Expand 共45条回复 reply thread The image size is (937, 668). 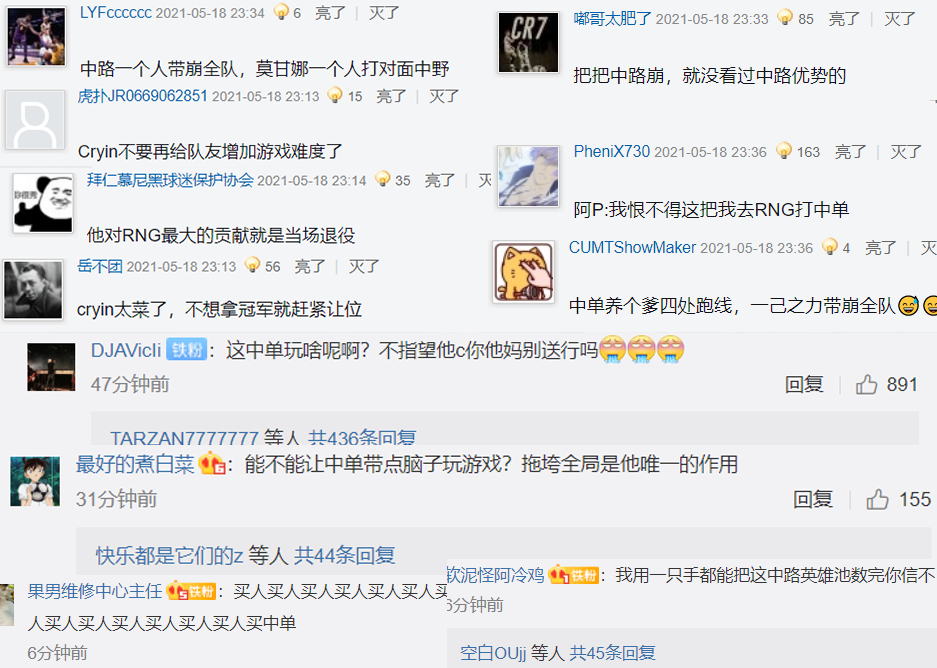coord(612,652)
